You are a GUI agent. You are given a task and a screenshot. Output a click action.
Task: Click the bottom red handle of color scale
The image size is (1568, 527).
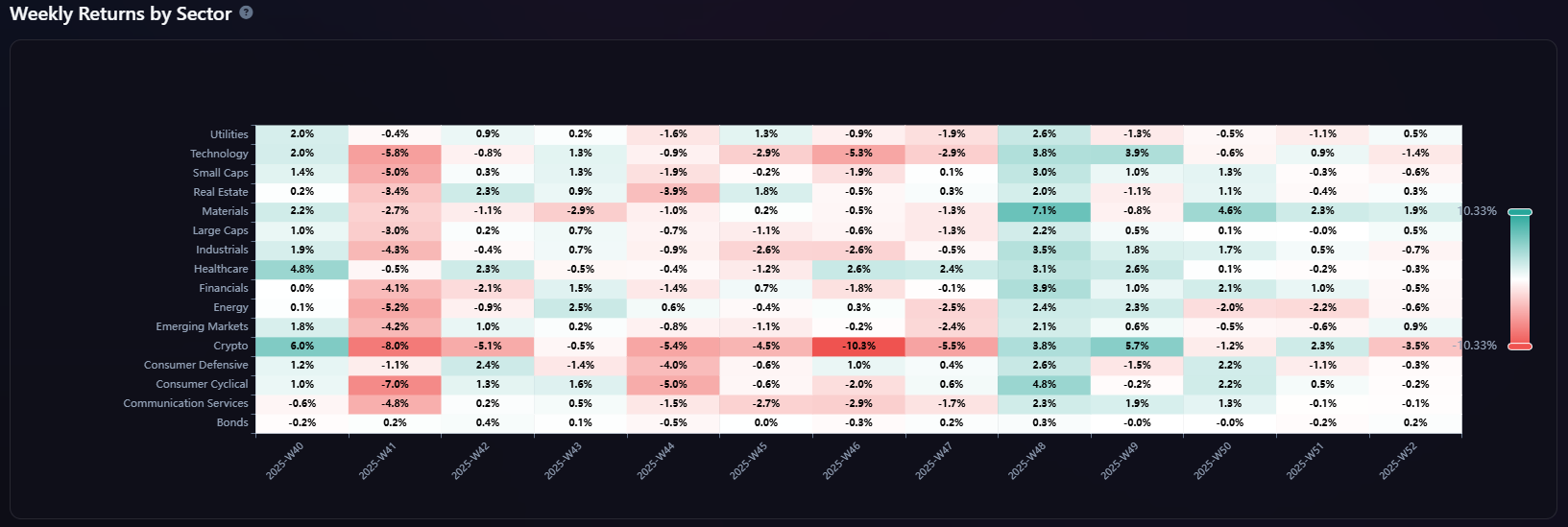click(1520, 346)
